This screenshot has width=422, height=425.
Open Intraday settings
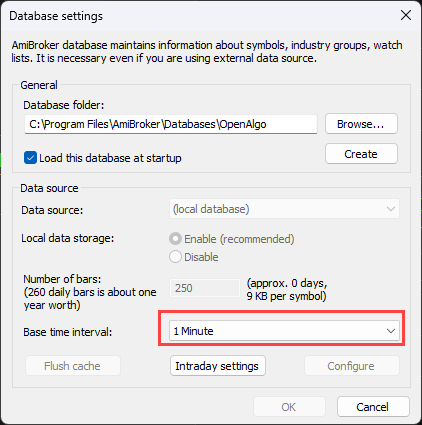point(218,366)
